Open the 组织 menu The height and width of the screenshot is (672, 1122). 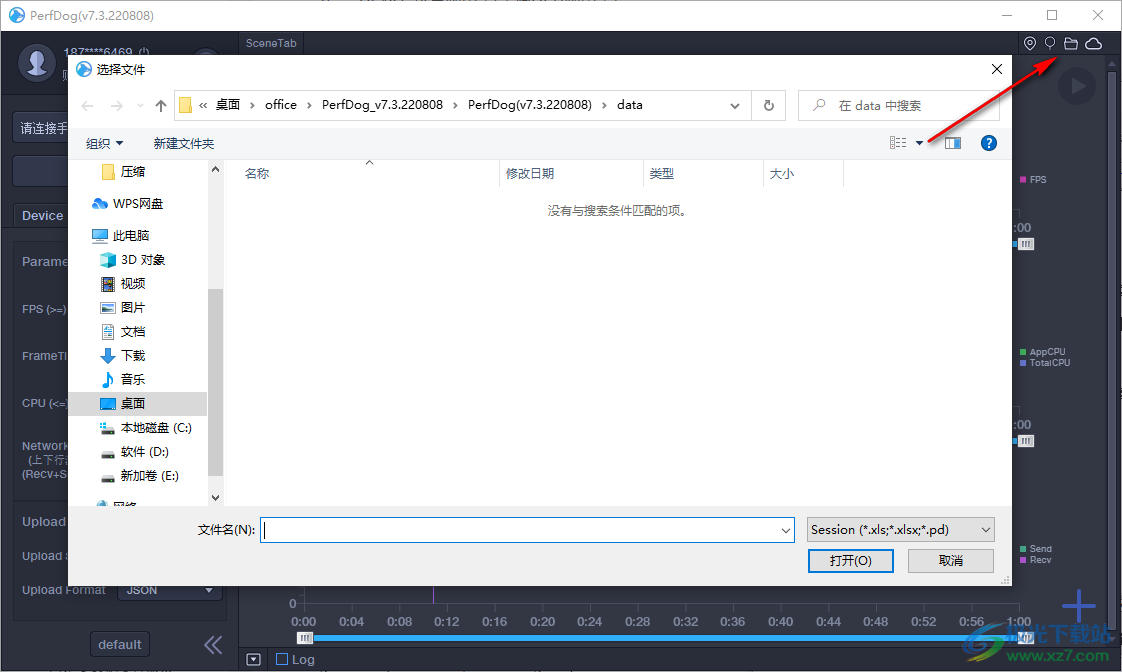pyautogui.click(x=104, y=144)
